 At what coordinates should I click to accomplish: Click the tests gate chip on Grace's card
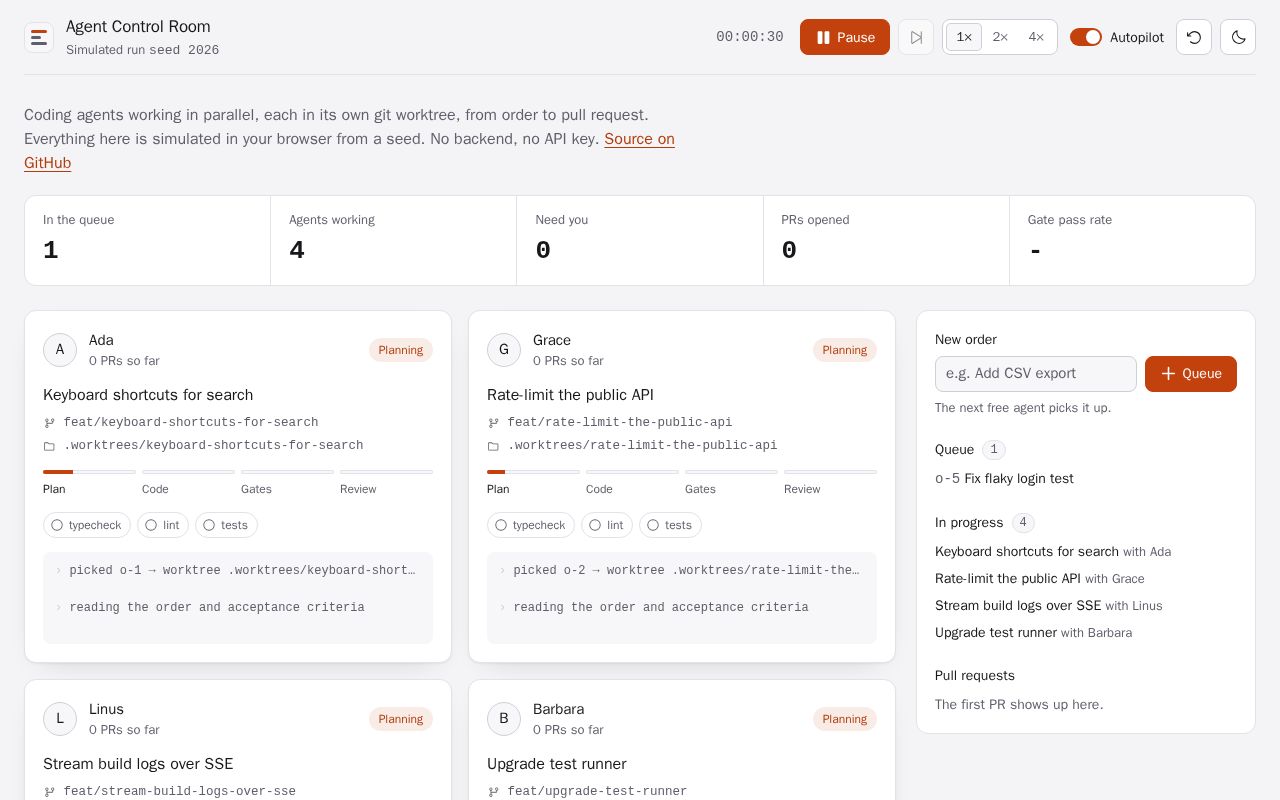pos(670,525)
